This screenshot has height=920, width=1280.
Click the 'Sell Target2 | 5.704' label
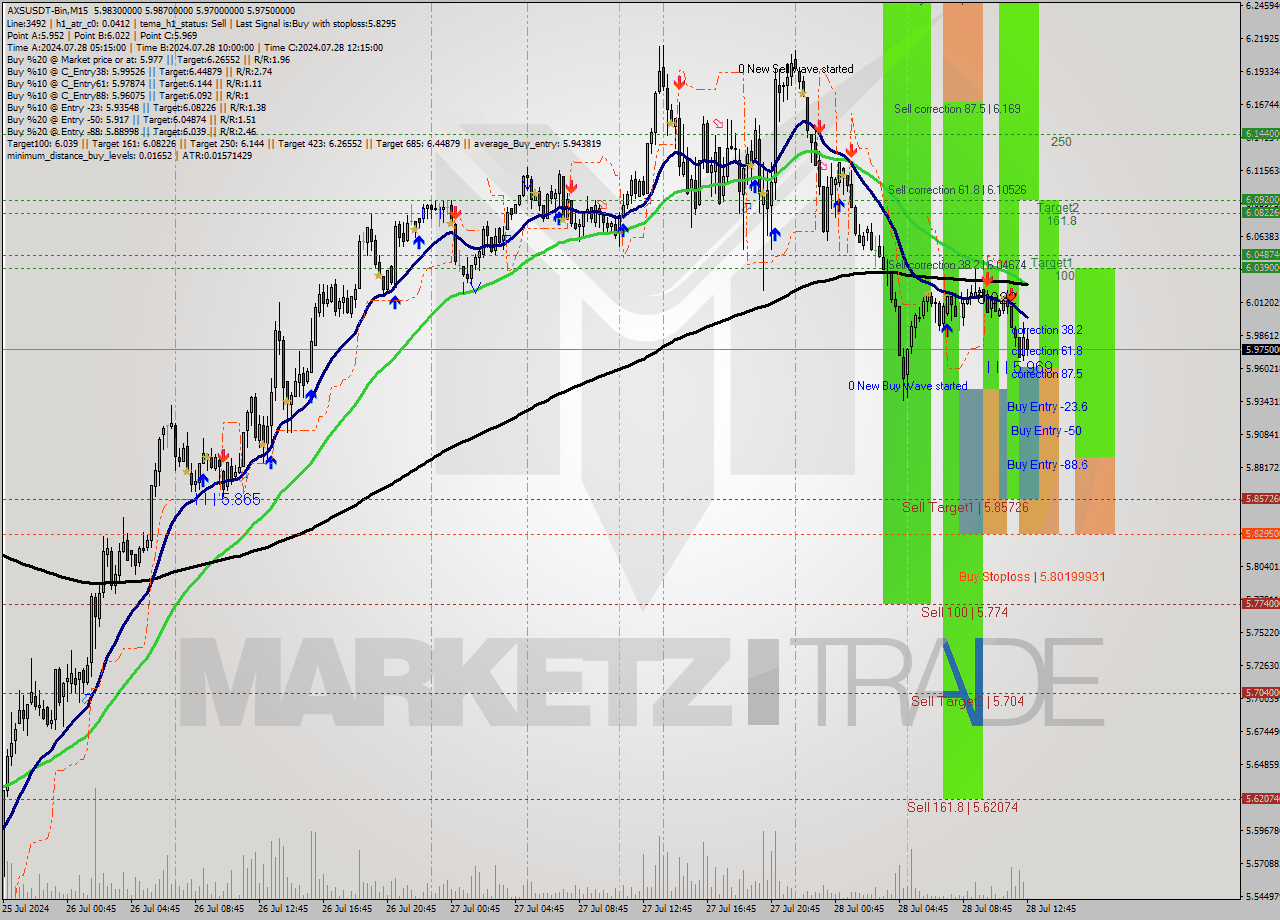pyautogui.click(x=967, y=702)
